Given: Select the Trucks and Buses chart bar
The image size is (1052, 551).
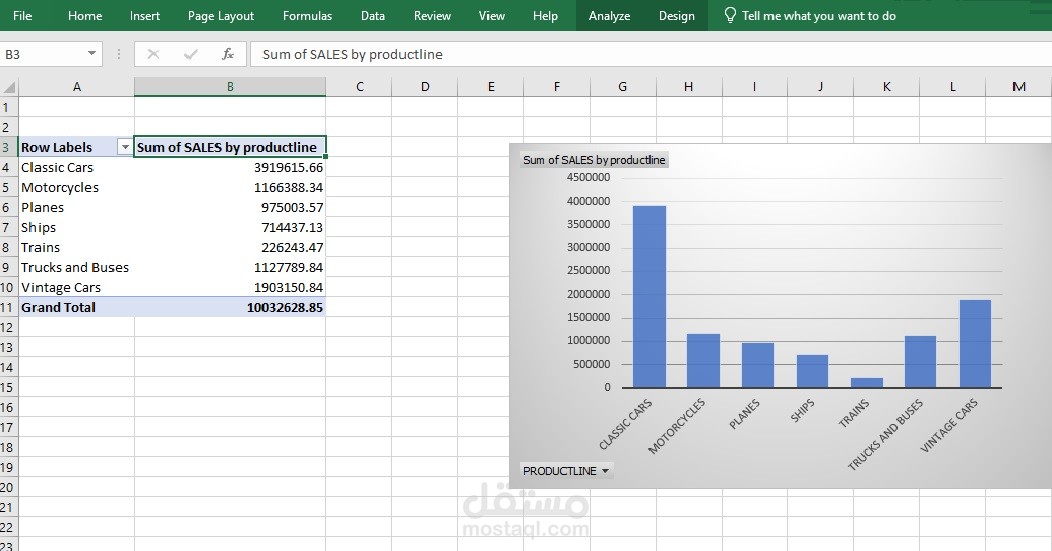Looking at the screenshot, I should point(920,362).
